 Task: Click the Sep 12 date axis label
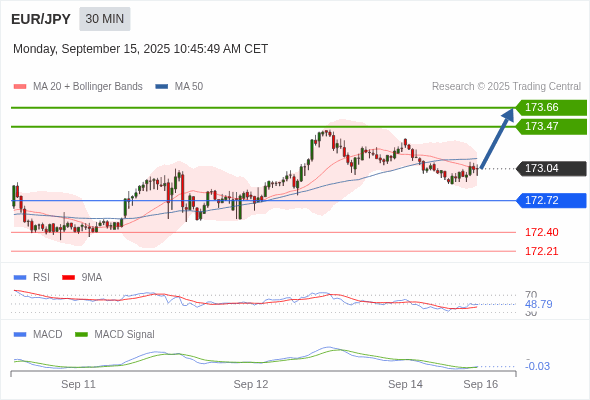(x=251, y=384)
